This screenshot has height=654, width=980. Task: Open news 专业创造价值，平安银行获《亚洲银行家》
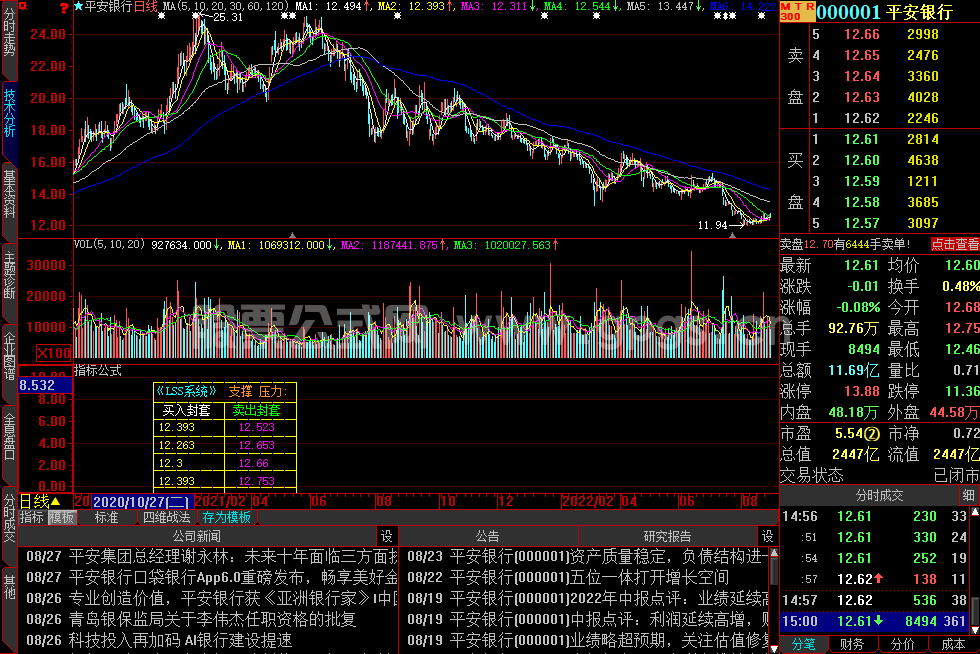click(x=211, y=598)
